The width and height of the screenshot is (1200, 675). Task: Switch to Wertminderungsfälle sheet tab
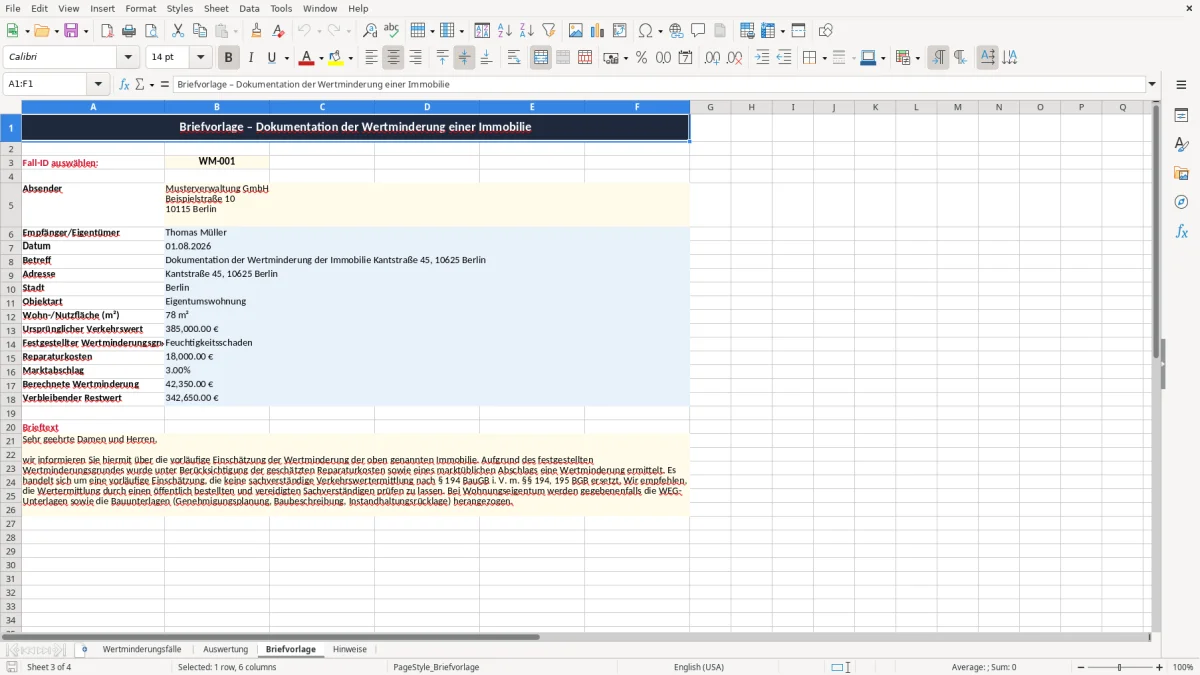(x=142, y=649)
